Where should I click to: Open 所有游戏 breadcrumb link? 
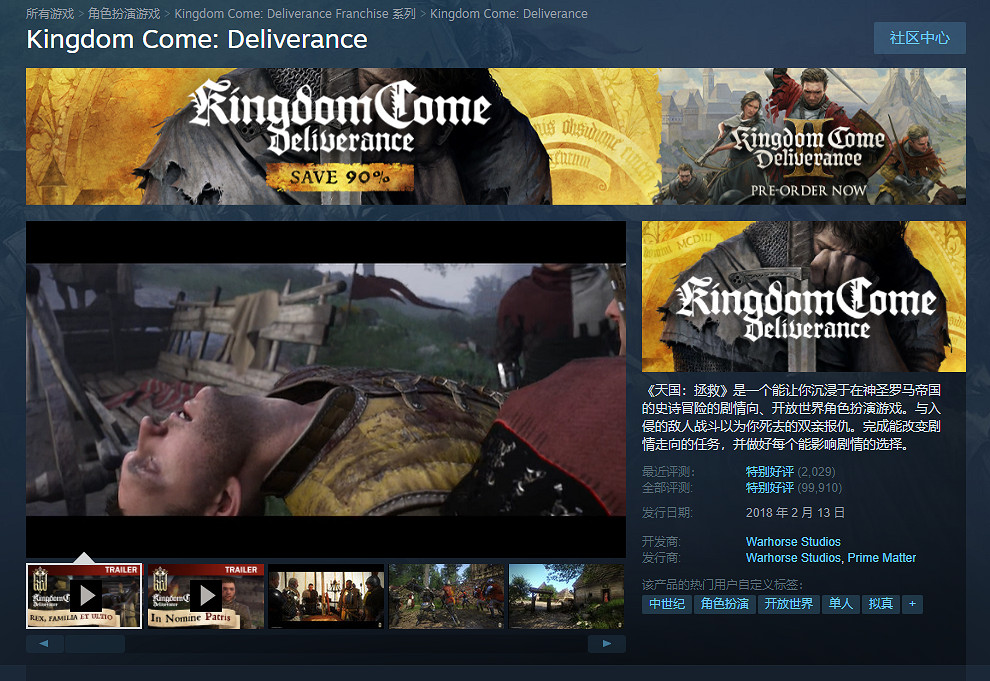point(50,14)
